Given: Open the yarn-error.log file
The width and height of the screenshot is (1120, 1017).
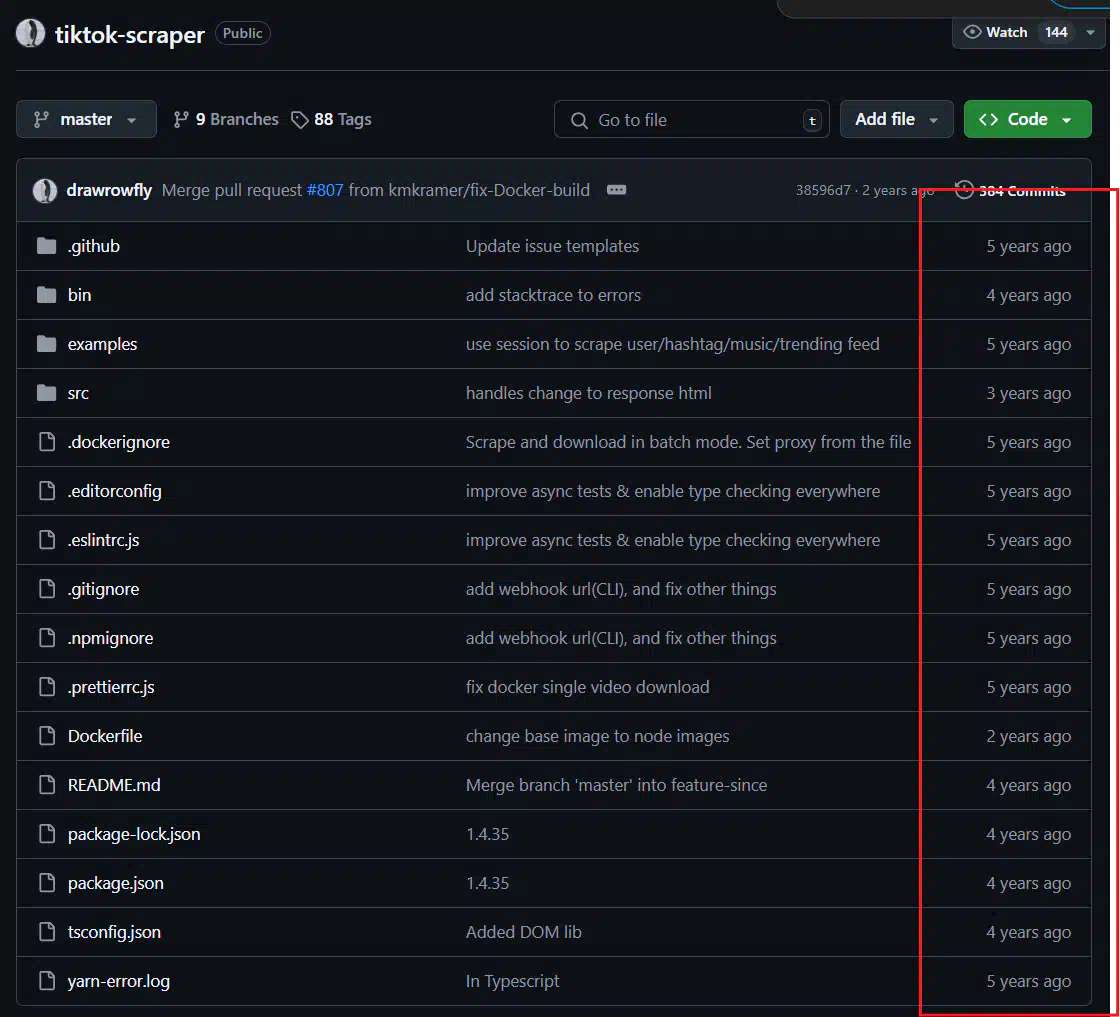Looking at the screenshot, I should pyautogui.click(x=119, y=981).
